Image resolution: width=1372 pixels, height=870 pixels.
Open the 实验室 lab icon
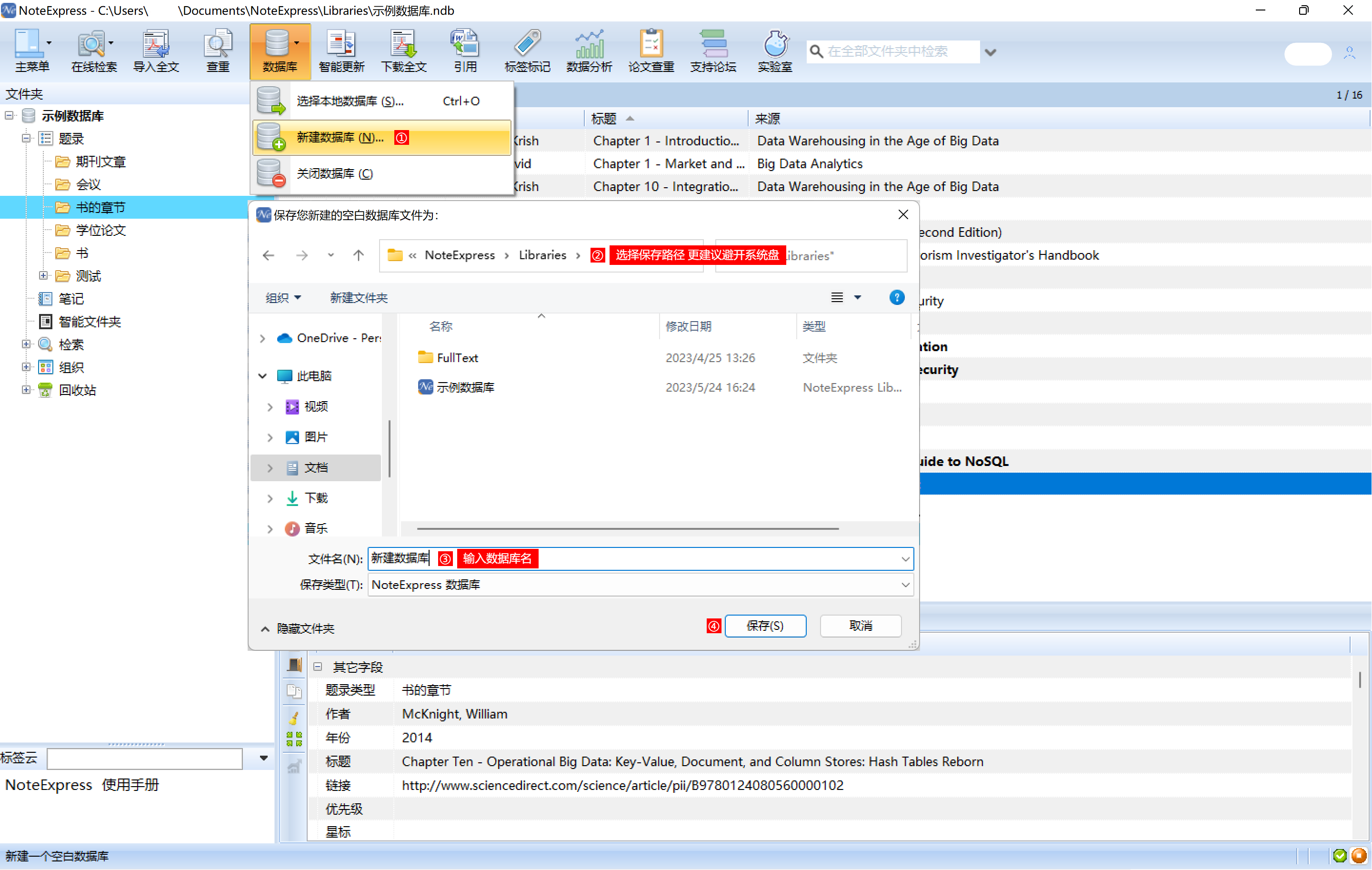[x=775, y=50]
